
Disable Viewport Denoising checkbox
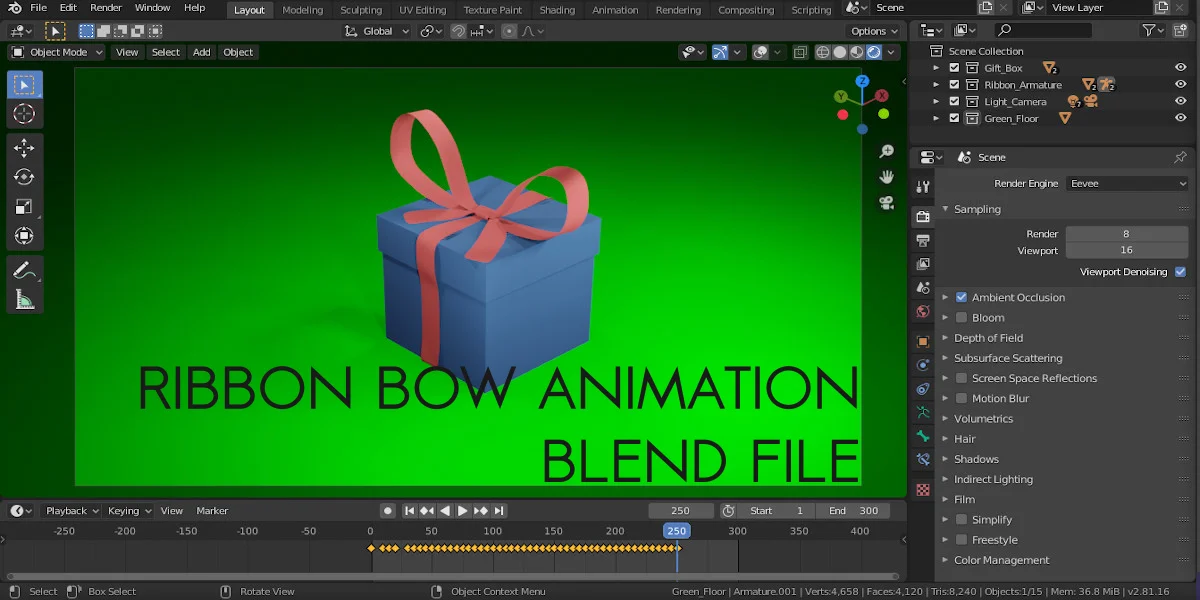1180,272
